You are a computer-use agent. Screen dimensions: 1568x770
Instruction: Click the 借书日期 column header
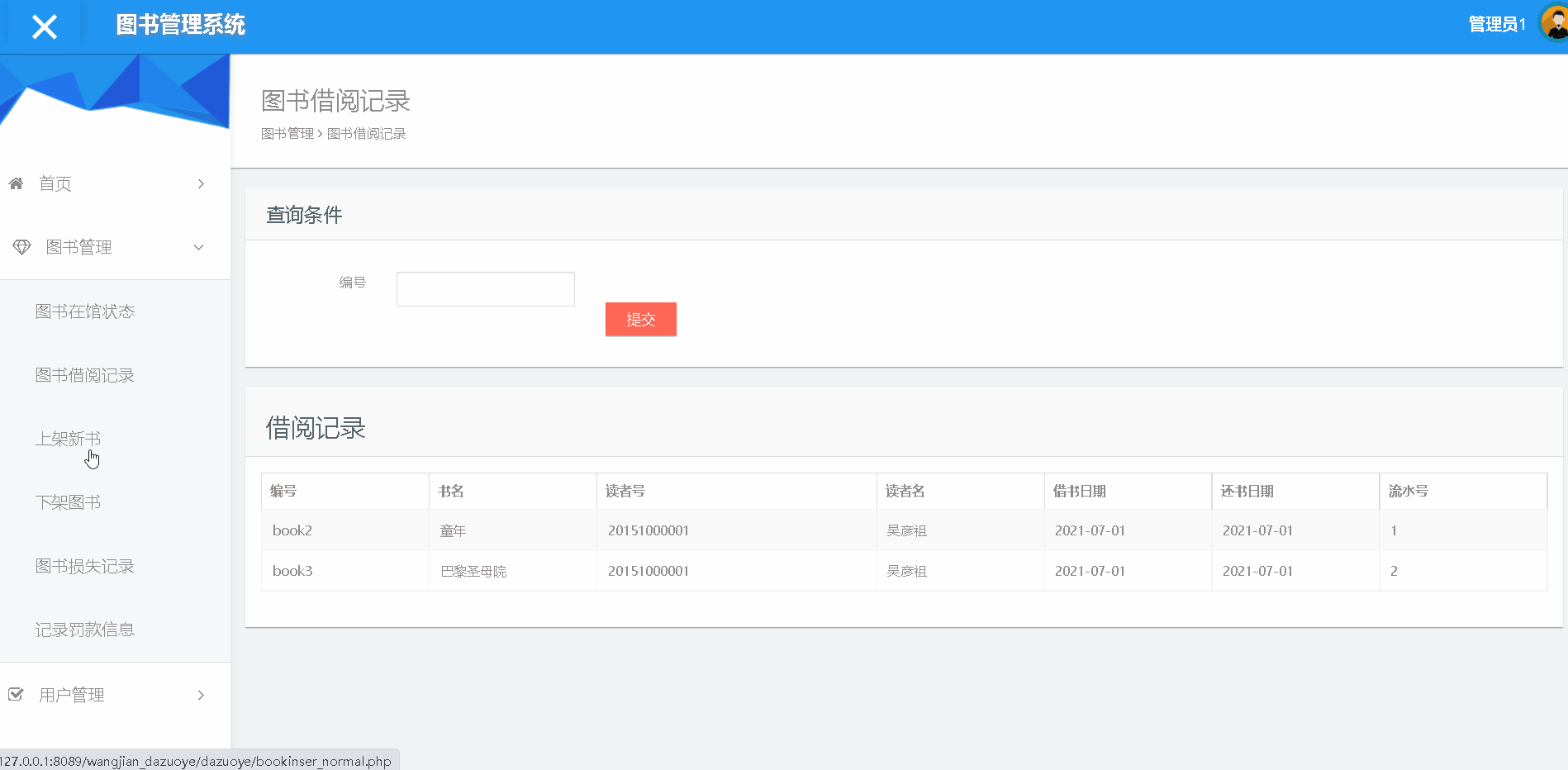(x=1128, y=491)
